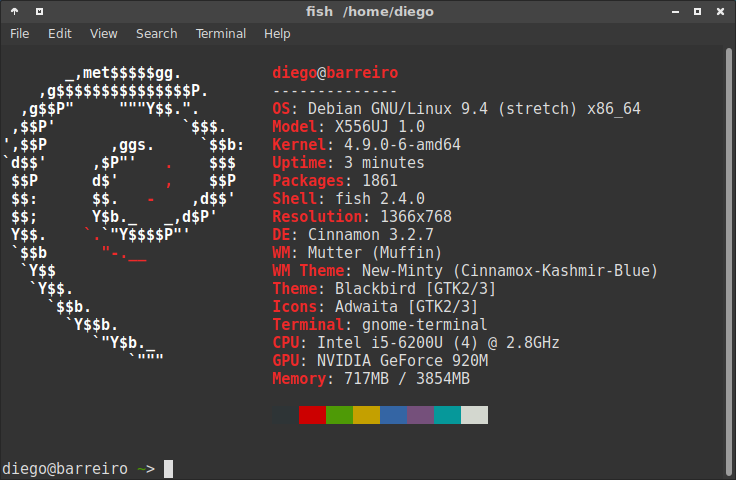Click the Kernel line 4.9.0-6-amd64
The width and height of the screenshot is (736, 480).
(x=367, y=145)
